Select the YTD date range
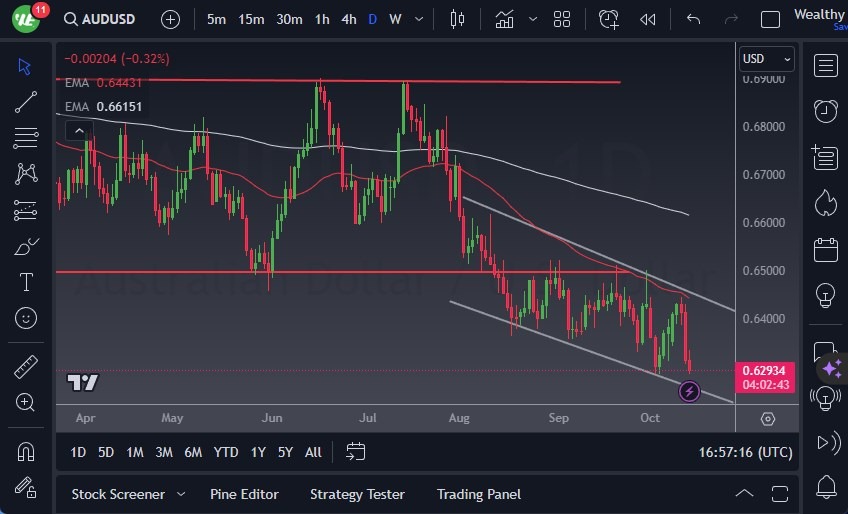This screenshot has width=848, height=514. pyautogui.click(x=226, y=452)
